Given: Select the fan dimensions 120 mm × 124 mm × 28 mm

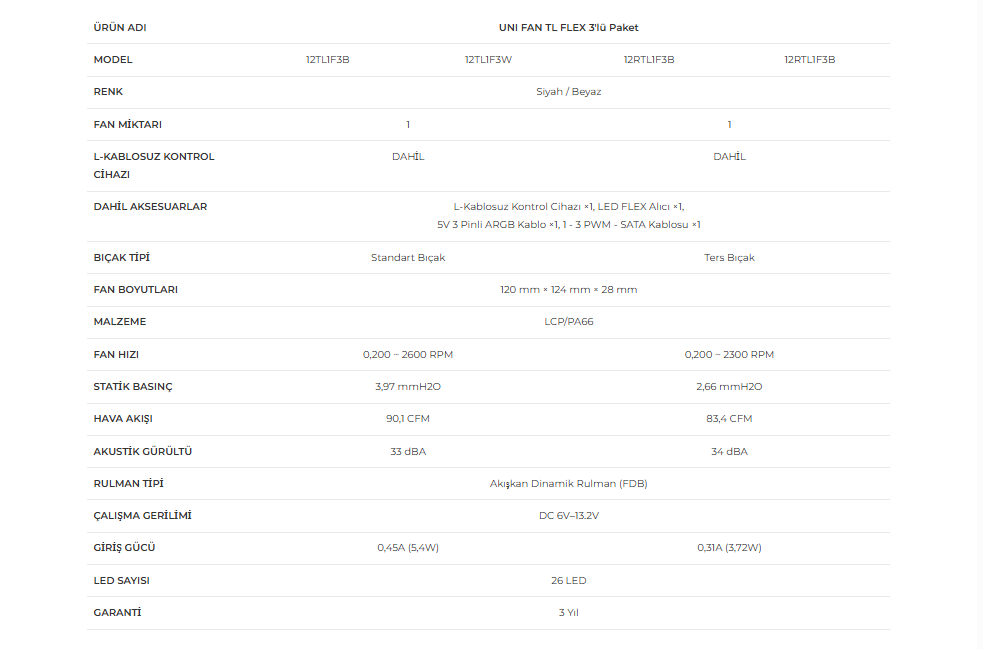Looking at the screenshot, I should pyautogui.click(x=569, y=290).
